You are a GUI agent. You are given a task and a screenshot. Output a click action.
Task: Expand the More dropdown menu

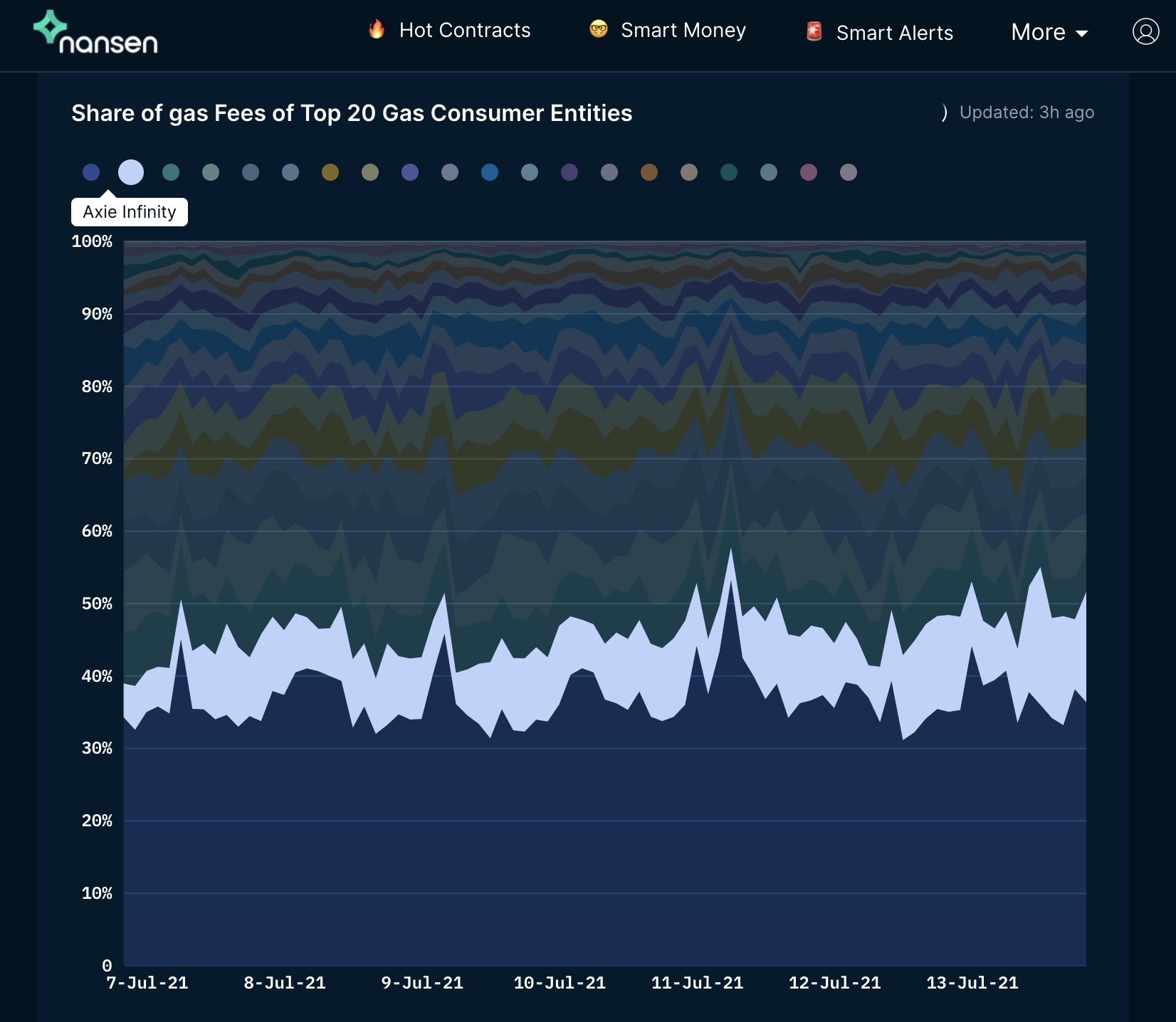coord(1049,32)
